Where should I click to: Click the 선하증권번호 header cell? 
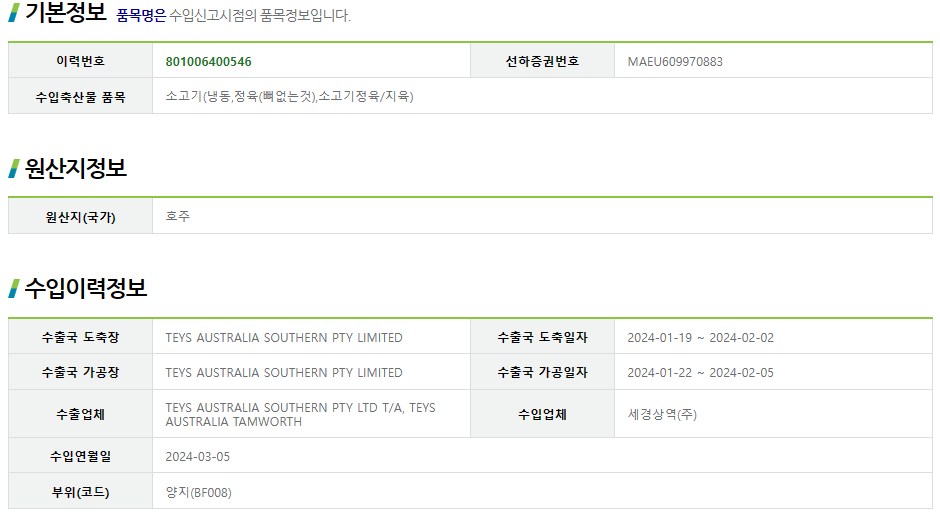542,61
